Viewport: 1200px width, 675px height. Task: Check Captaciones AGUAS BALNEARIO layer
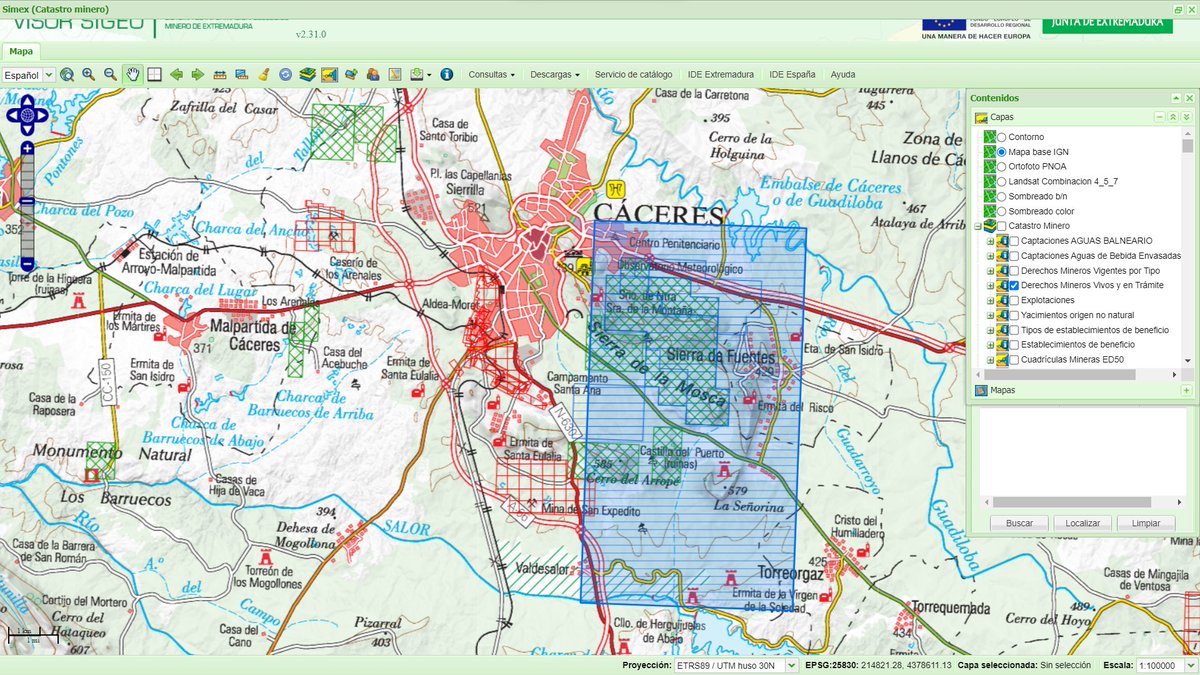pyautogui.click(x=1014, y=241)
